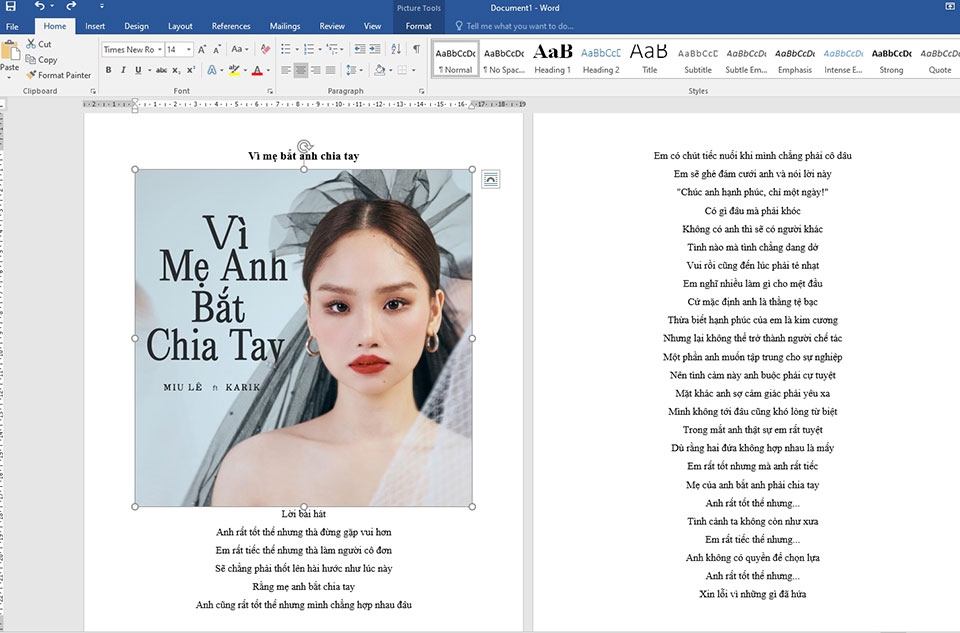Sort text A to Z
Screen dimensions: 960x633
(396, 50)
